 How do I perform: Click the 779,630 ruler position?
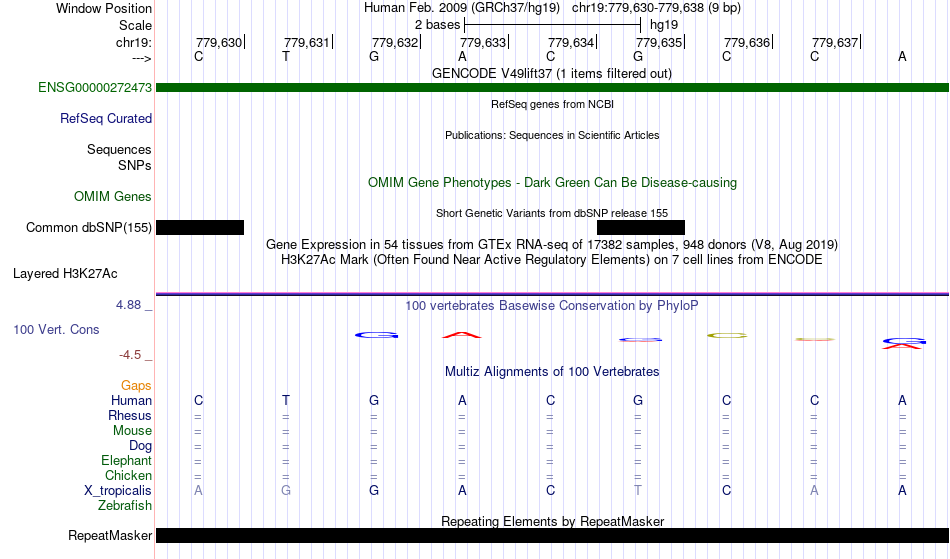pyautogui.click(x=219, y=42)
